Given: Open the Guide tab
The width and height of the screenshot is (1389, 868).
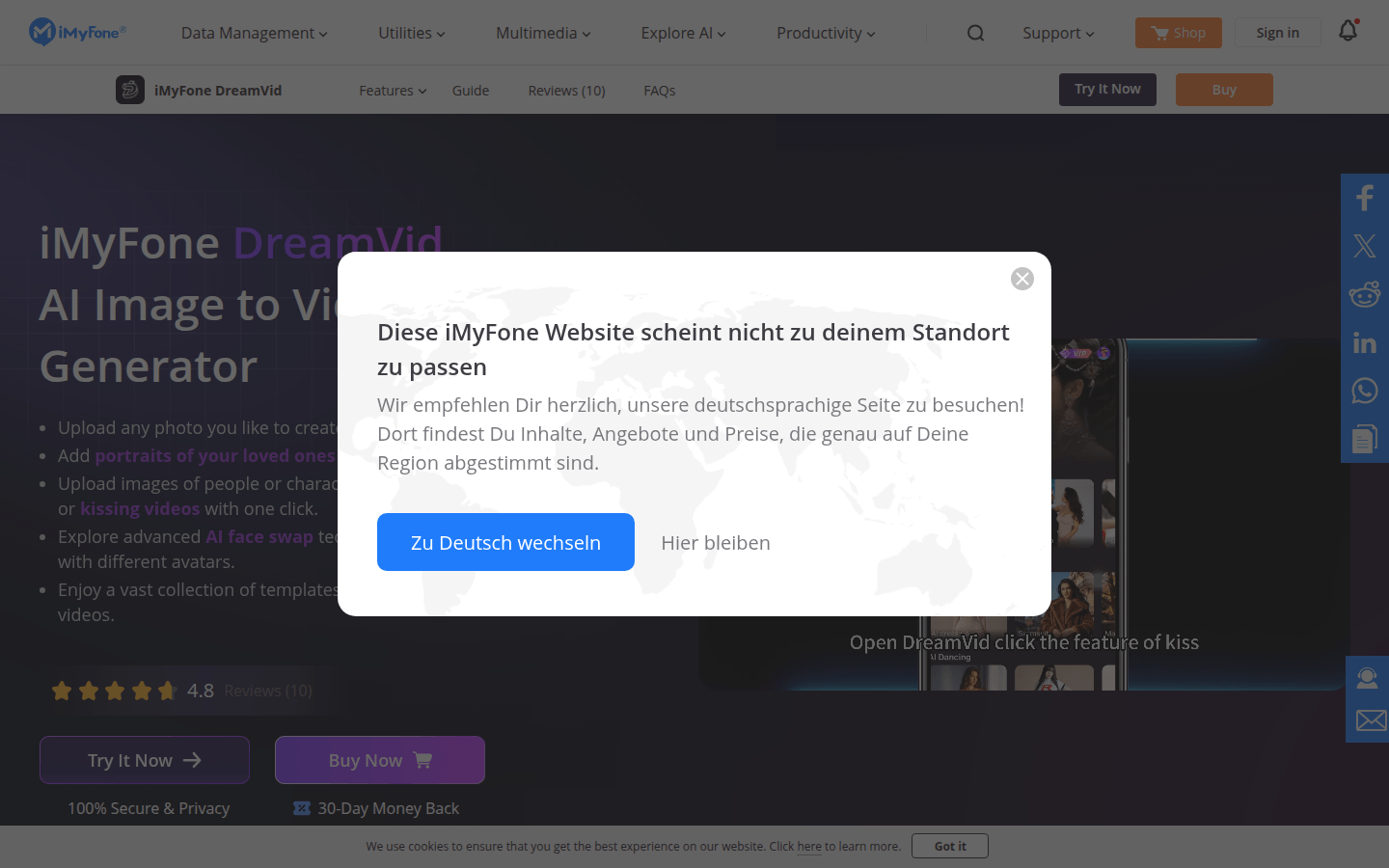Looking at the screenshot, I should pyautogui.click(x=471, y=91).
